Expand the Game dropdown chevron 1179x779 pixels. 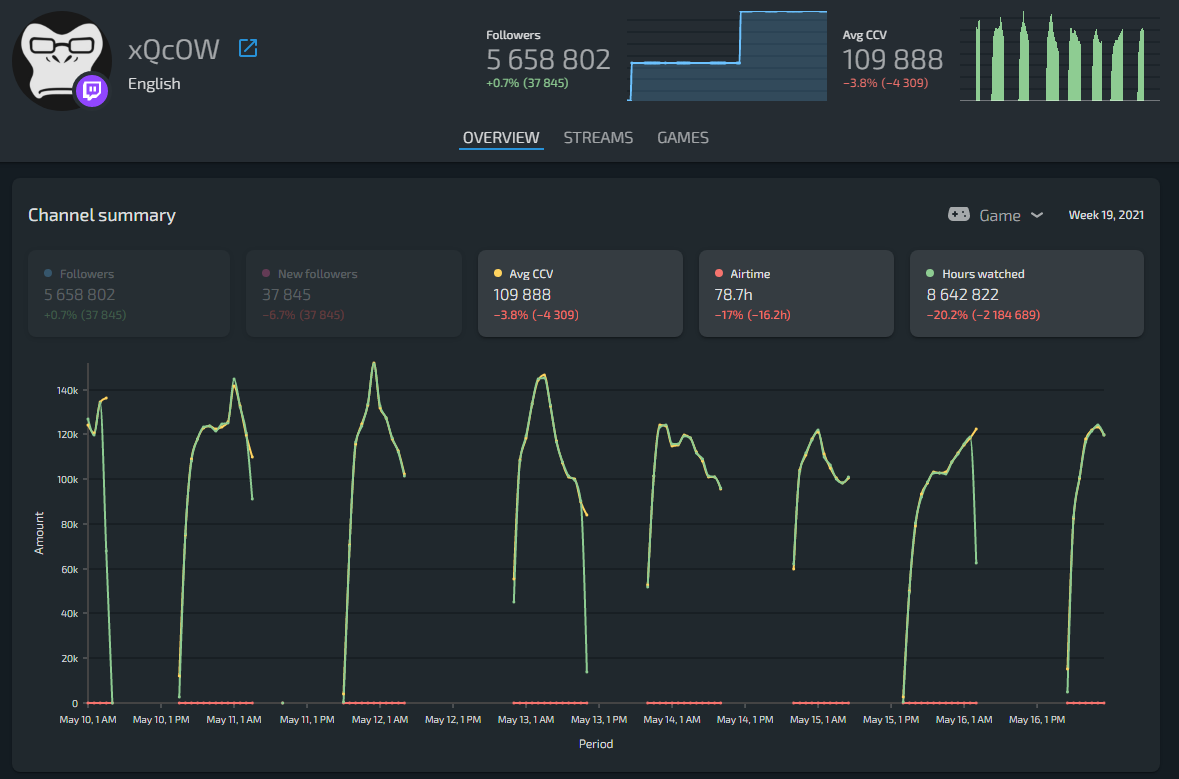(x=1036, y=215)
